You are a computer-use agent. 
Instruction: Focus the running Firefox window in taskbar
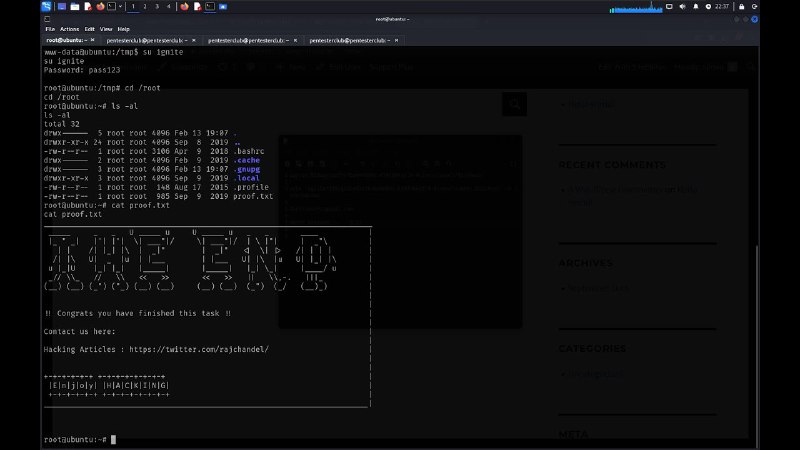(184, 7)
